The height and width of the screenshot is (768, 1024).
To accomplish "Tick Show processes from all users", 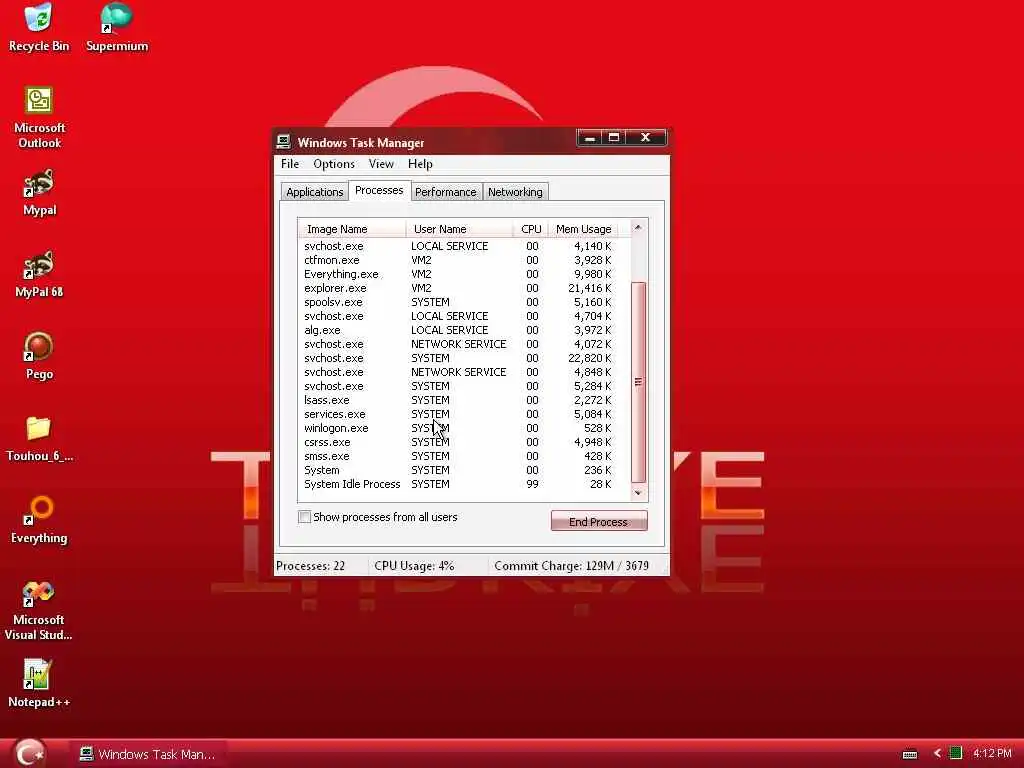I will pos(304,517).
